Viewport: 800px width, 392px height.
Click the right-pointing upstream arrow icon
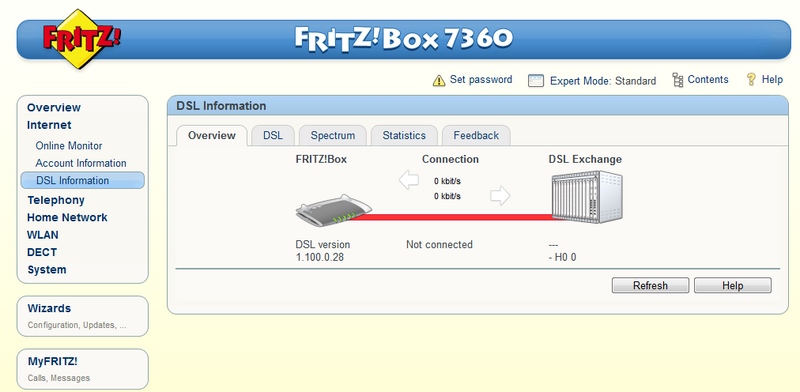500,195
